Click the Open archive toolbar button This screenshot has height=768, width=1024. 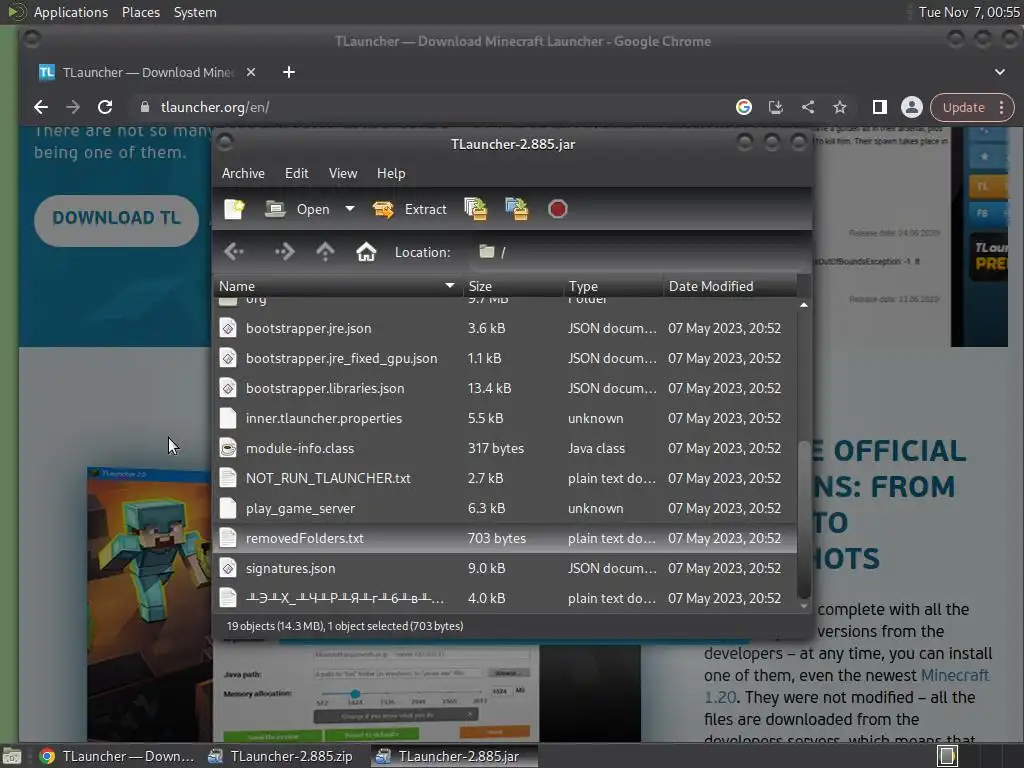click(x=297, y=209)
